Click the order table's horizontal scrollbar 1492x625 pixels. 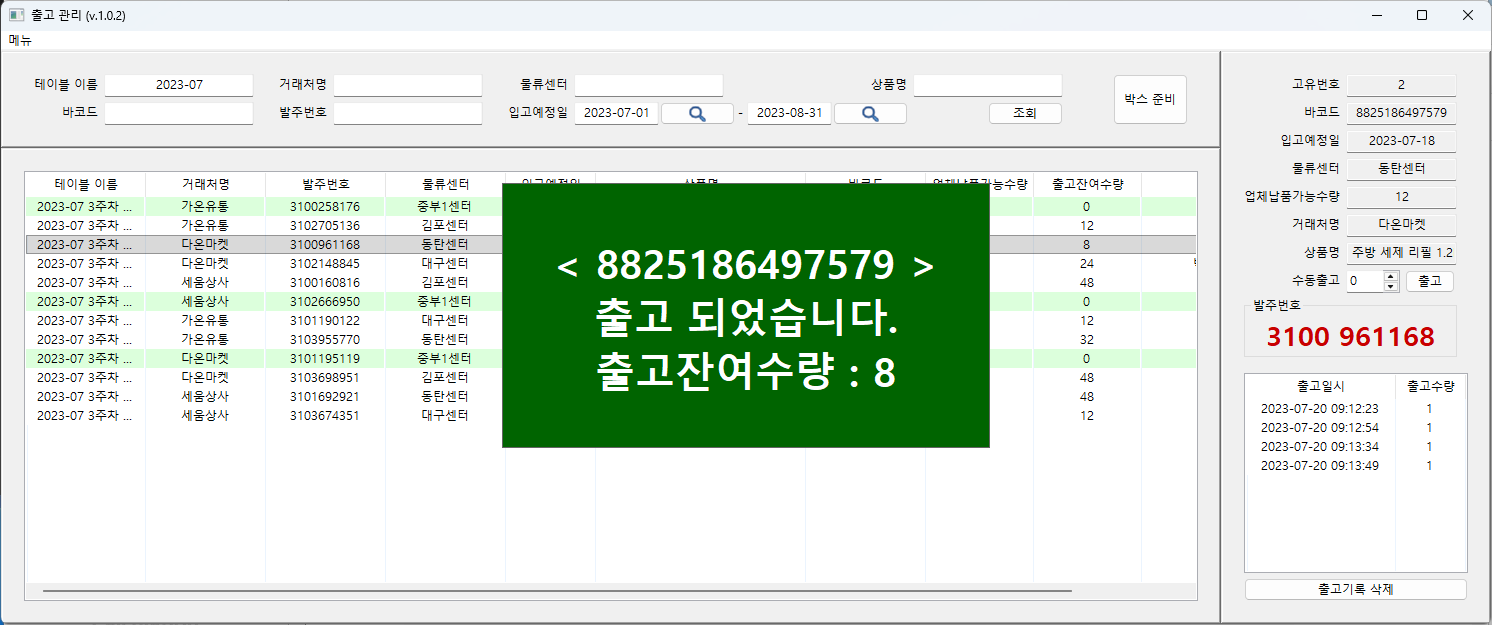(557, 591)
